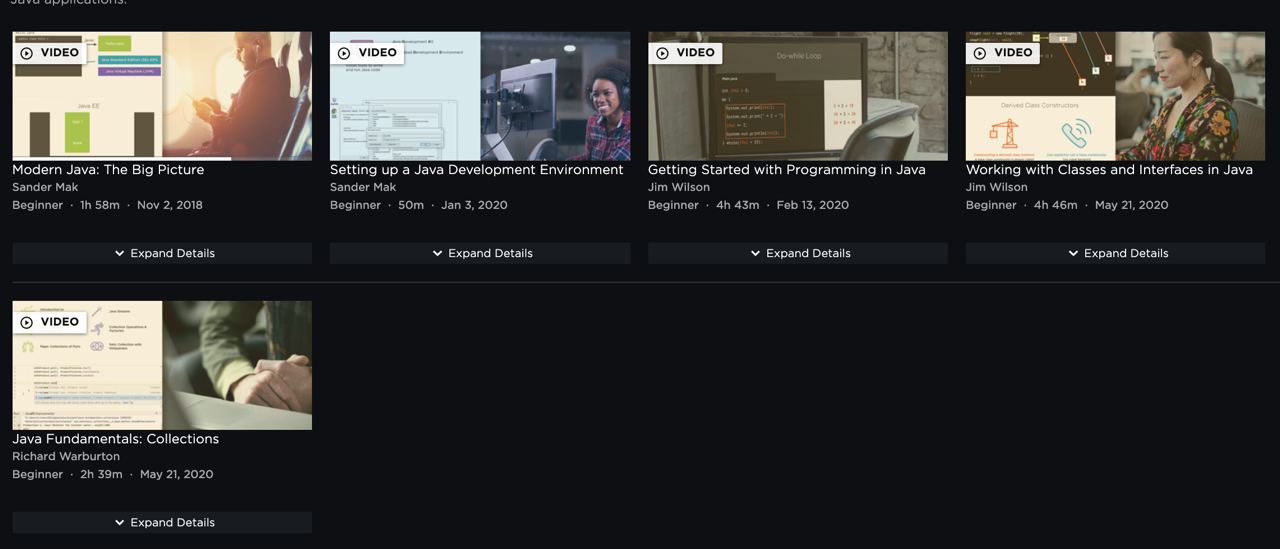Open Working with Classes and Interfaces in Java title

pos(1109,170)
